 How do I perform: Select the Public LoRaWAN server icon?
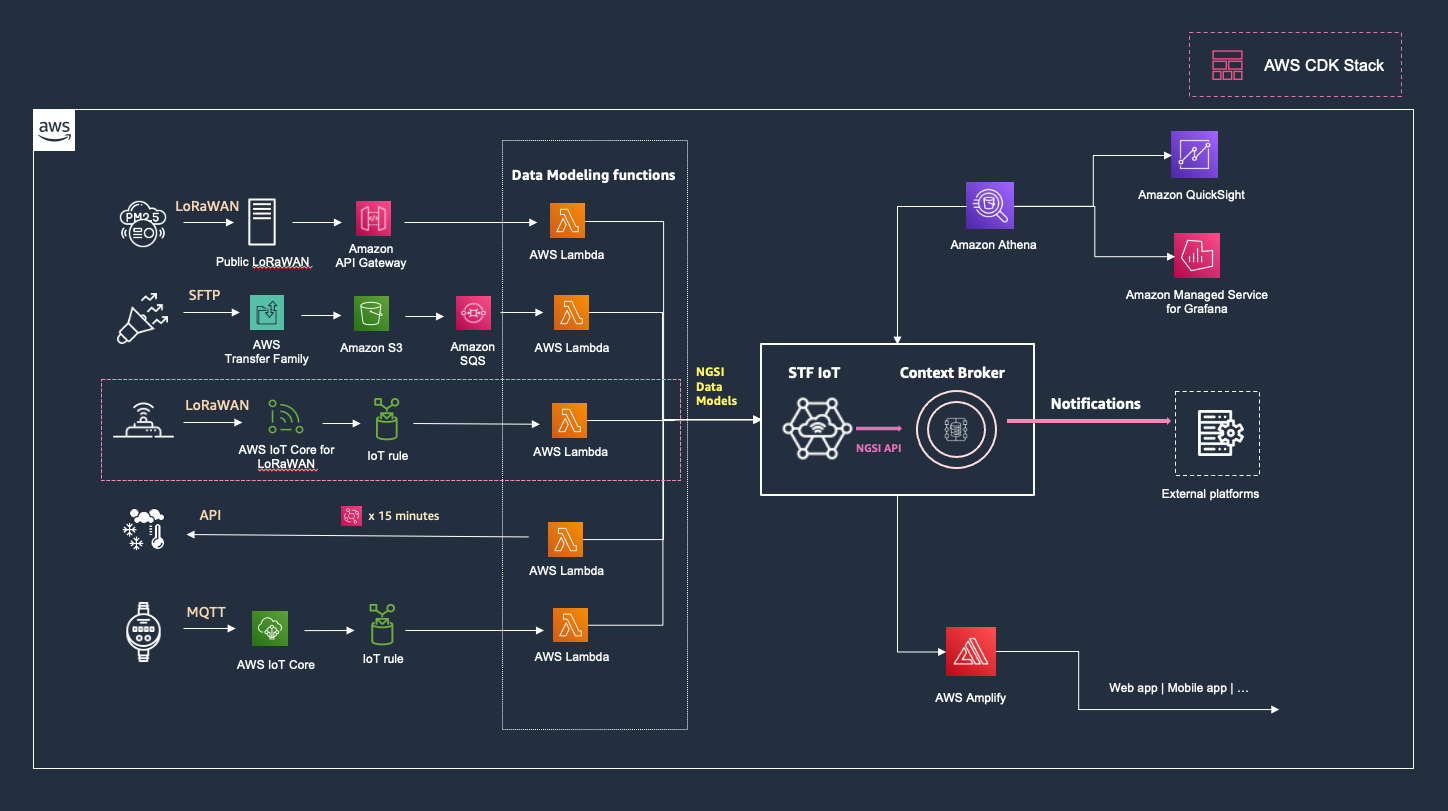pyautogui.click(x=263, y=221)
